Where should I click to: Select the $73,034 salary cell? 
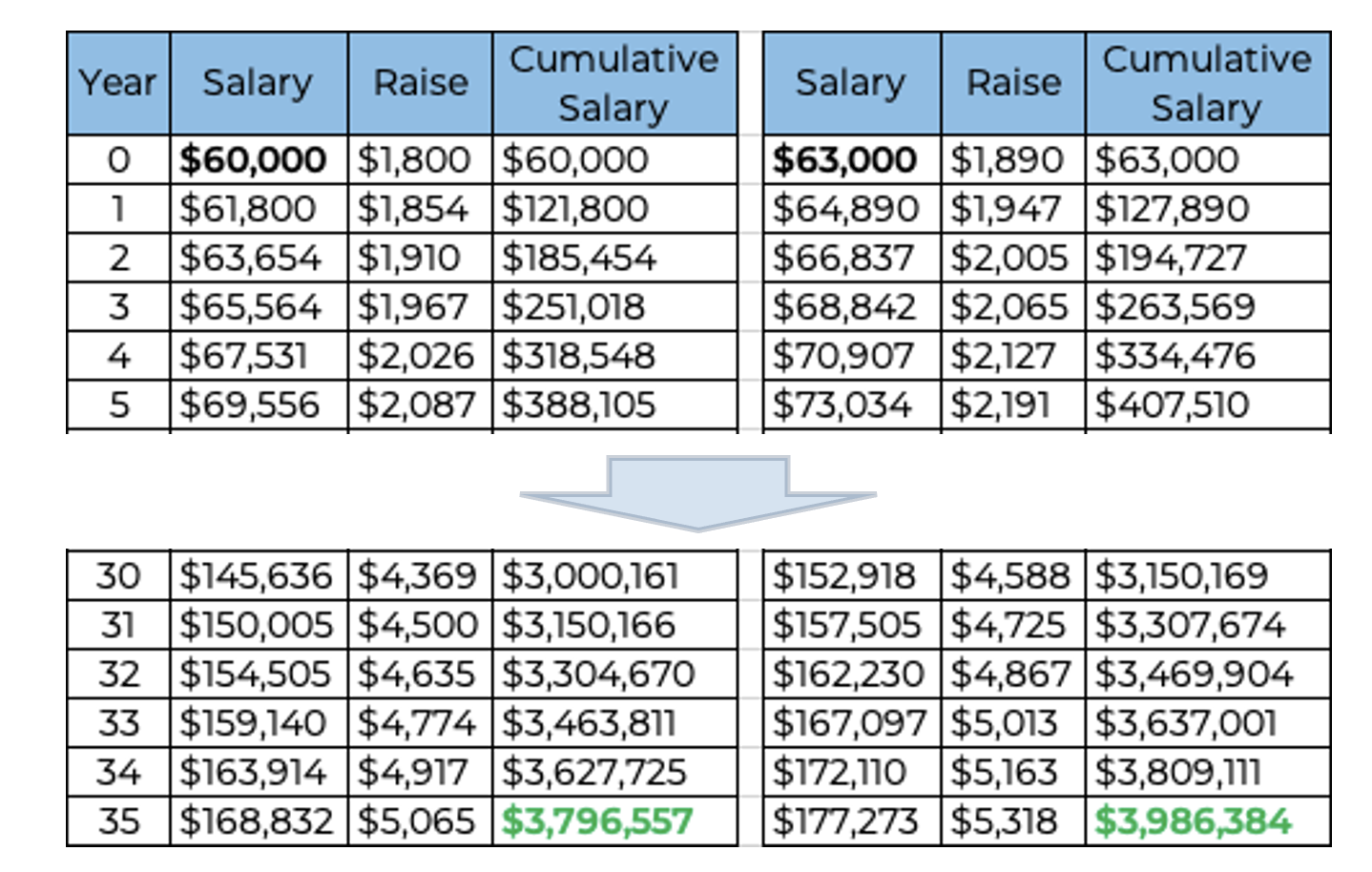(x=842, y=405)
